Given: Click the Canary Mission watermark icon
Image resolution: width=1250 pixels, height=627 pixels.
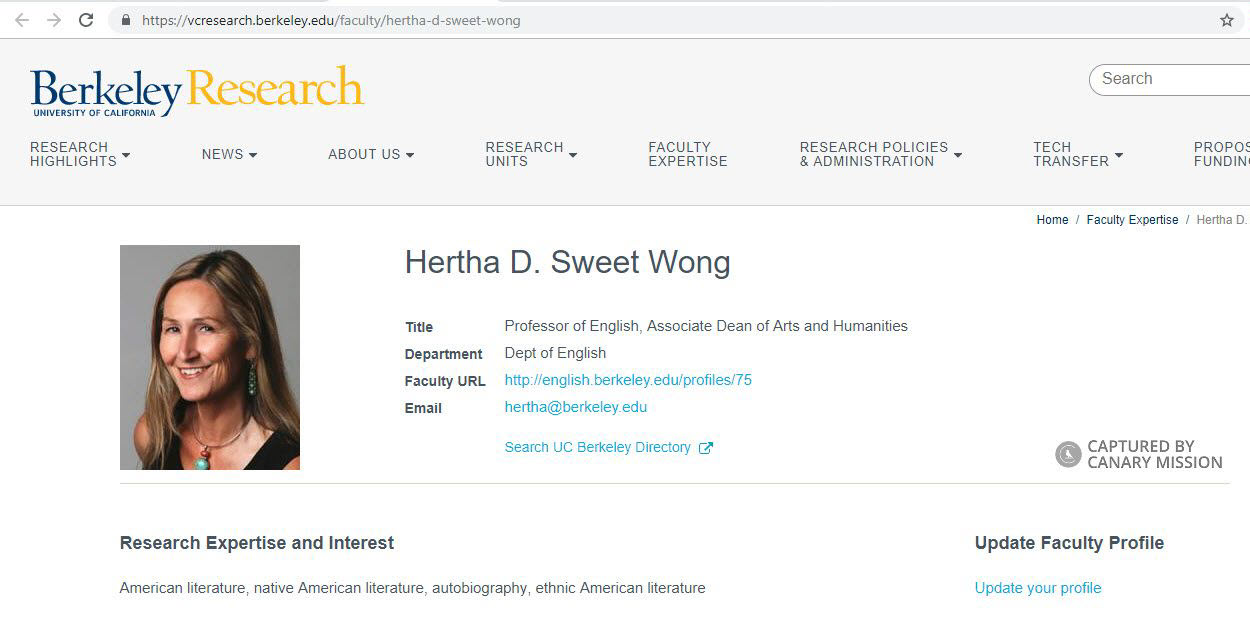Looking at the screenshot, I should click(1068, 454).
